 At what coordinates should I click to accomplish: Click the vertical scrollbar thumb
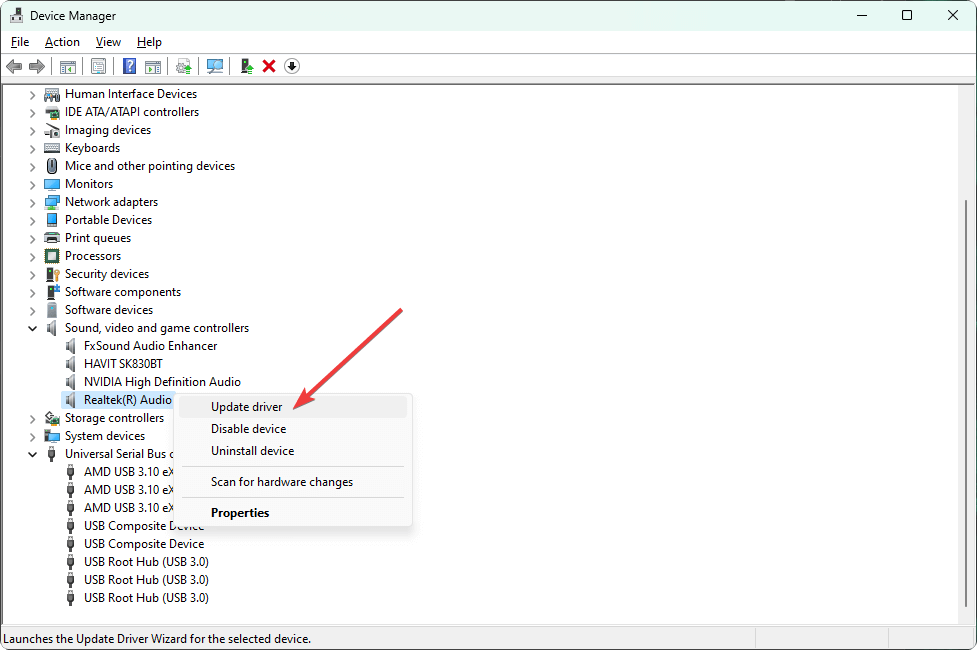[x=967, y=402]
